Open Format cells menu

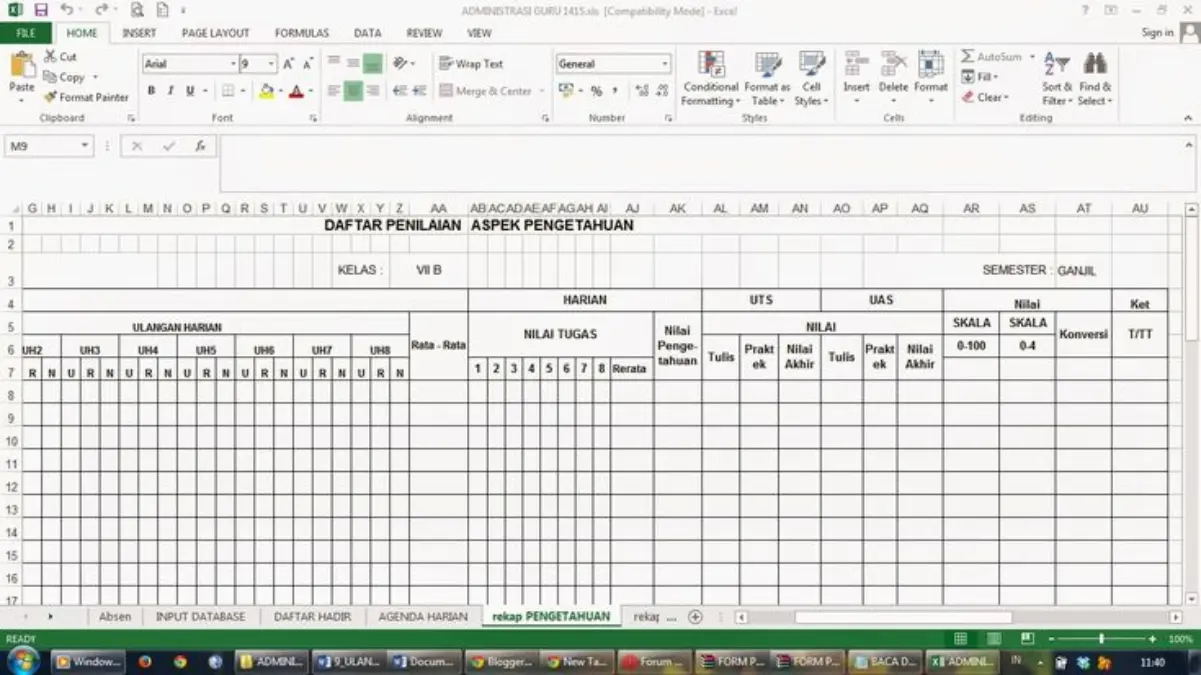click(930, 78)
